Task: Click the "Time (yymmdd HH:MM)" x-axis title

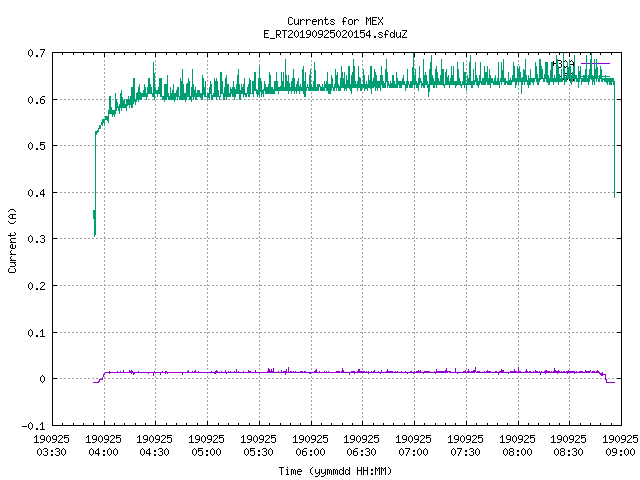Action: pyautogui.click(x=335, y=471)
